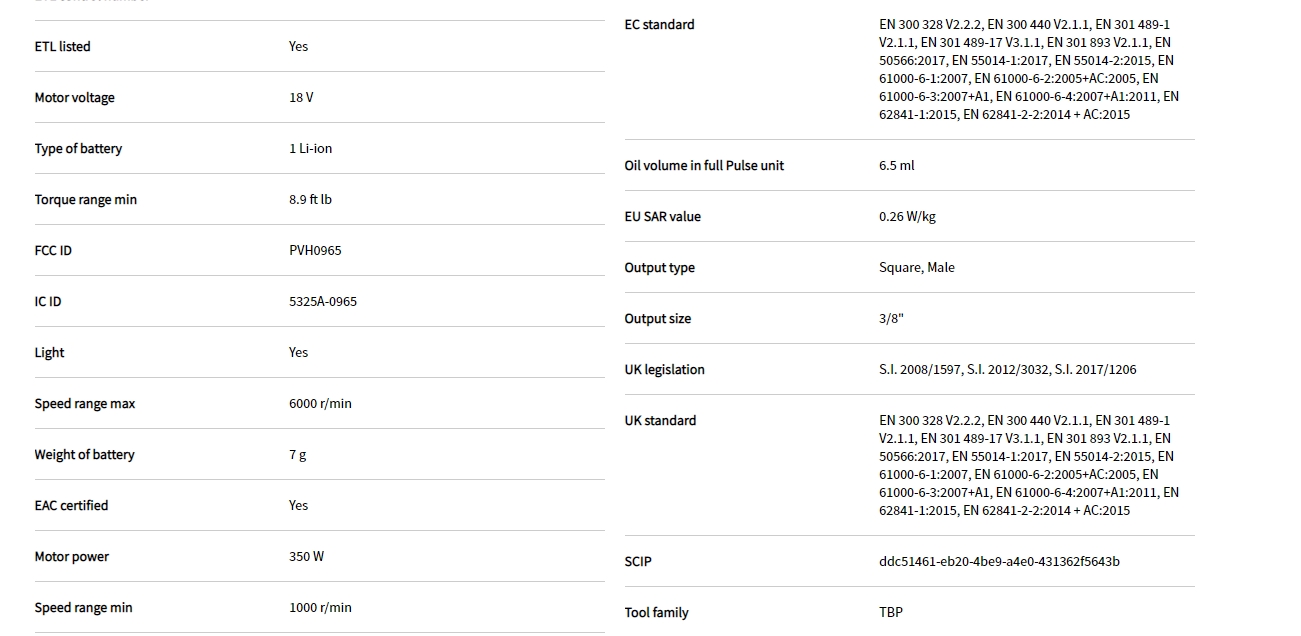This screenshot has width=1301, height=636.
Task: Click the EAC certified label
Action: [x=71, y=506]
